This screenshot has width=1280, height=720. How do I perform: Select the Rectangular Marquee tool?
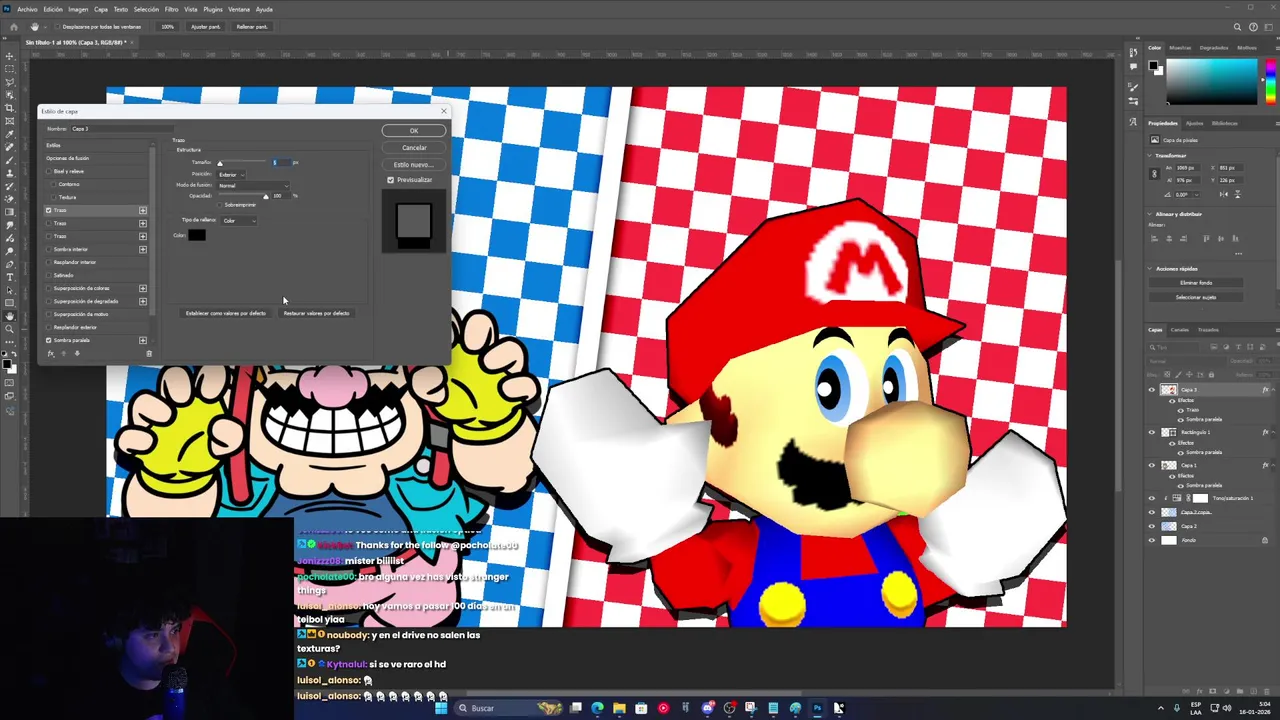(x=9, y=68)
